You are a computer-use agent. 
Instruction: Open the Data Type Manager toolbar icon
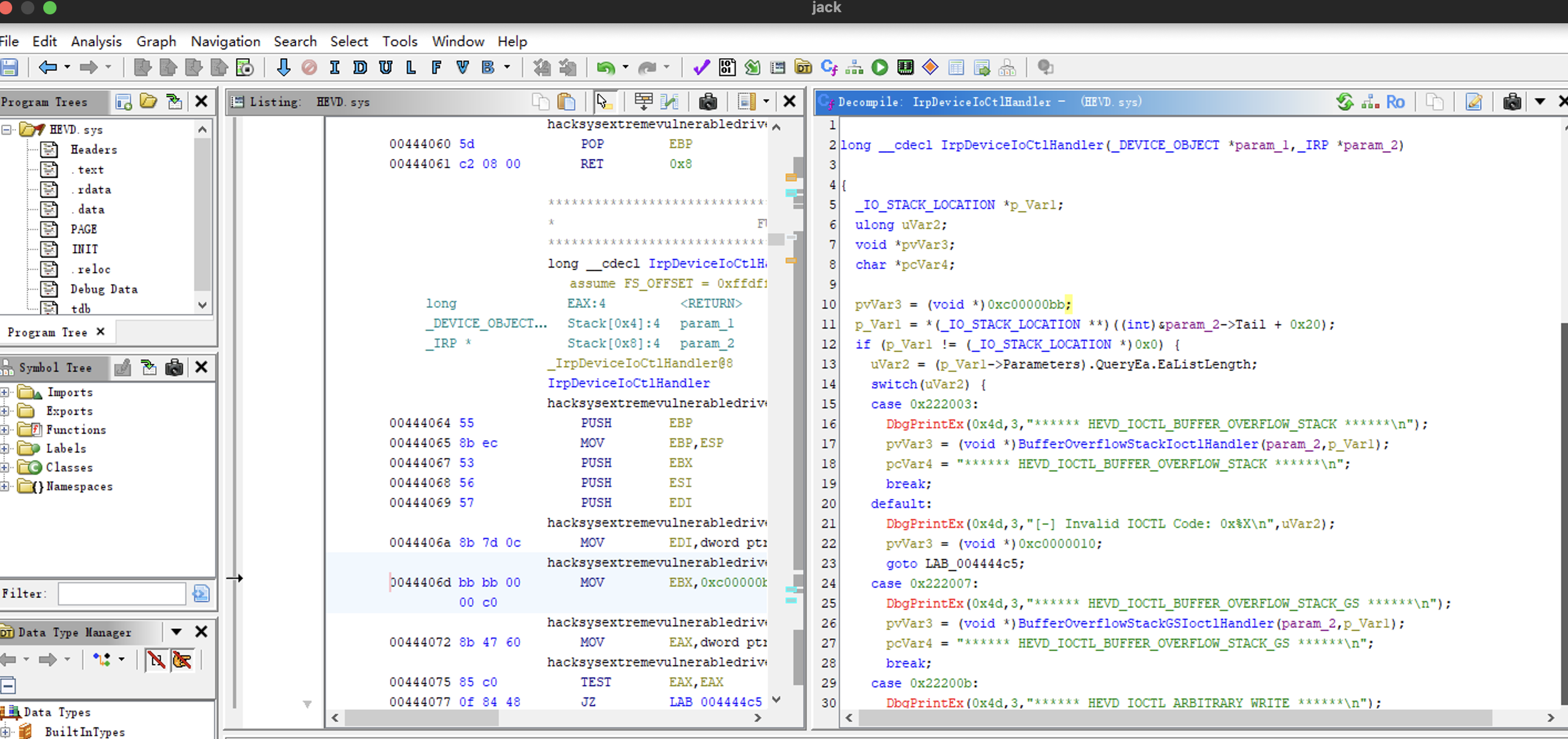803,68
